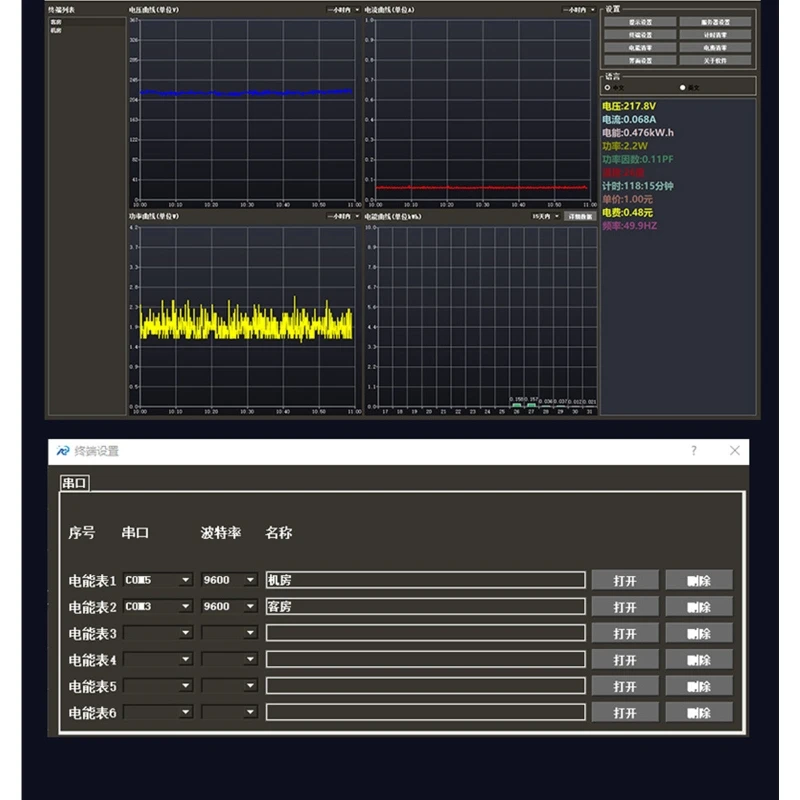Screen dimensions: 800x800
Task: Open 服务器设置 in settings panel
Action: pyautogui.click(x=715, y=22)
